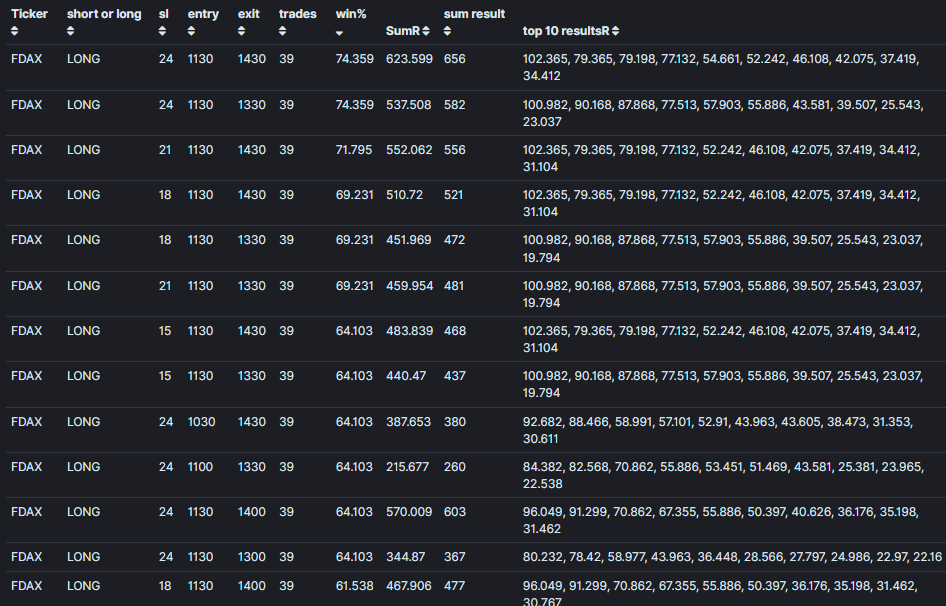The image size is (946, 606).
Task: Click the Ticker column header label
Action: [x=29, y=14]
